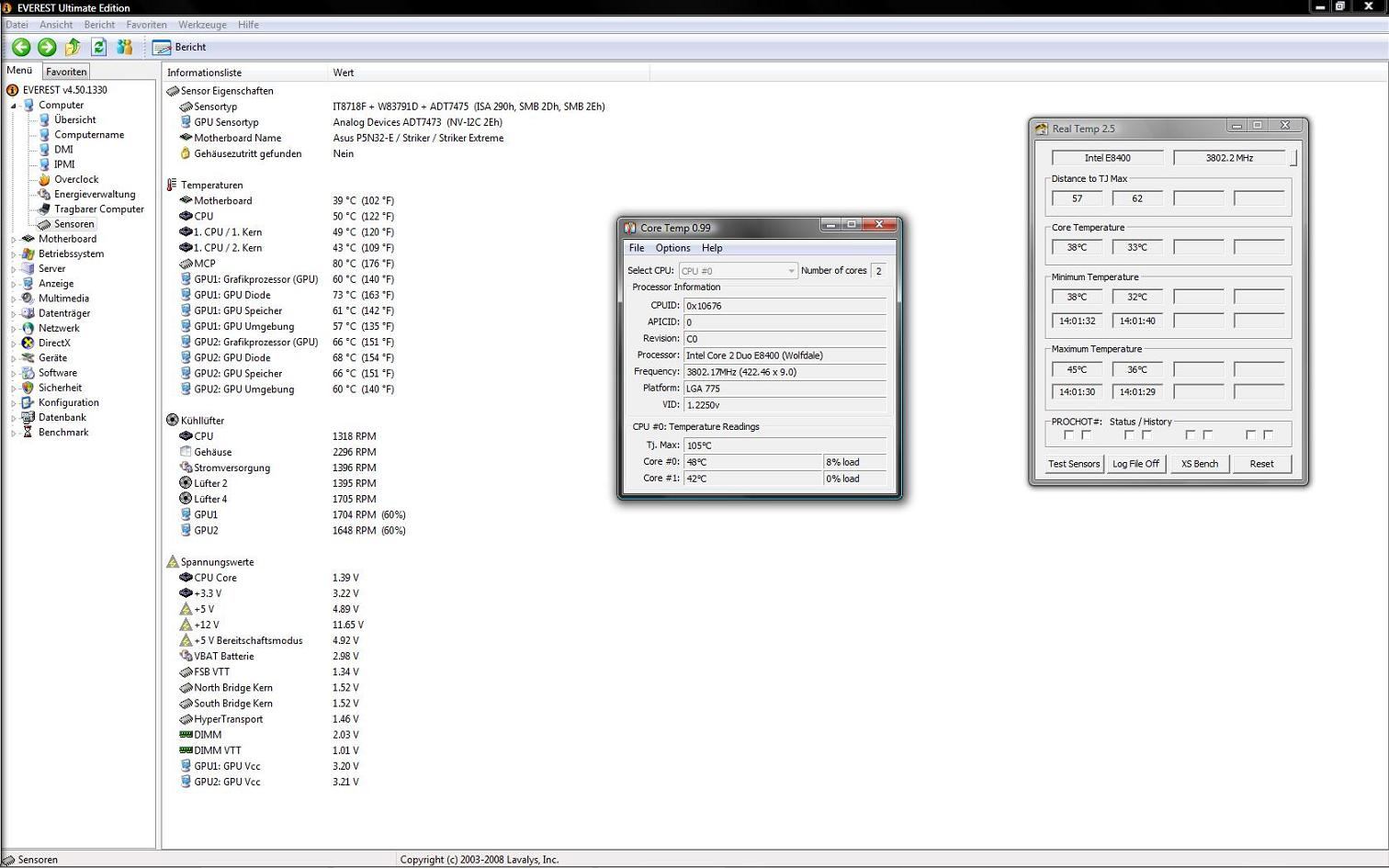Sort by the Informationsliste column header
This screenshot has height=868, width=1389.
point(245,73)
